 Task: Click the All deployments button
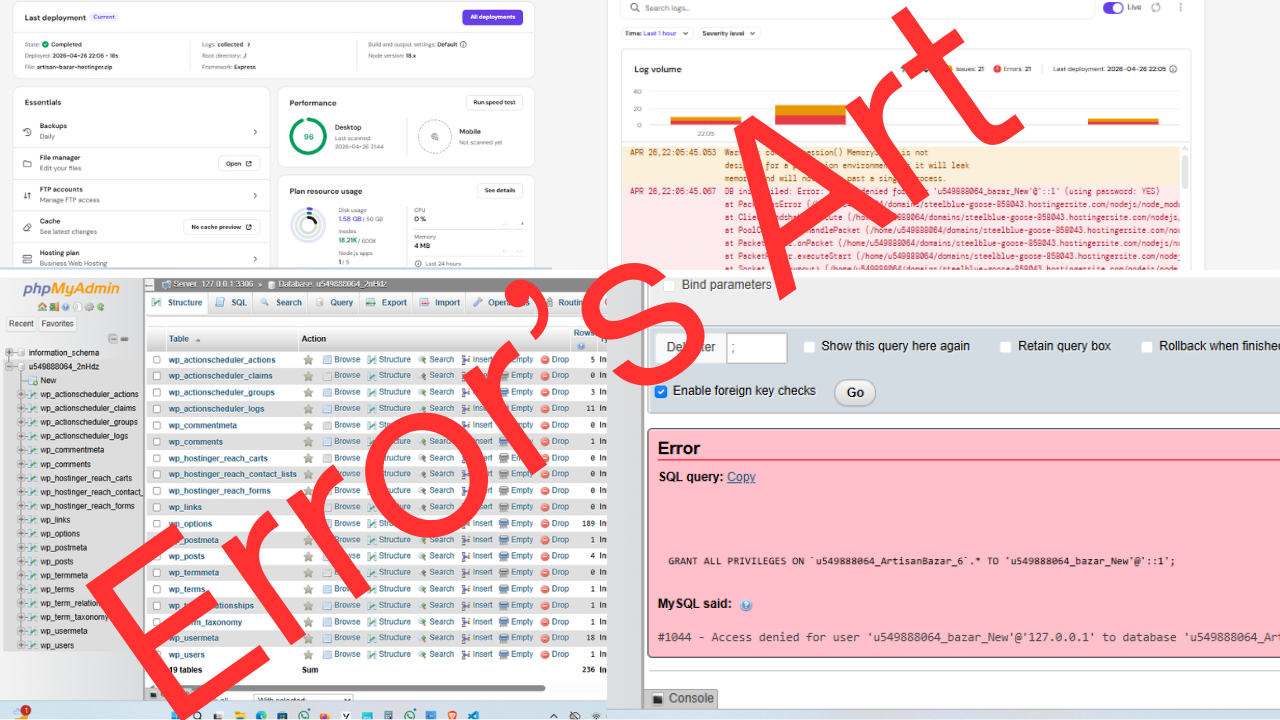[492, 17]
